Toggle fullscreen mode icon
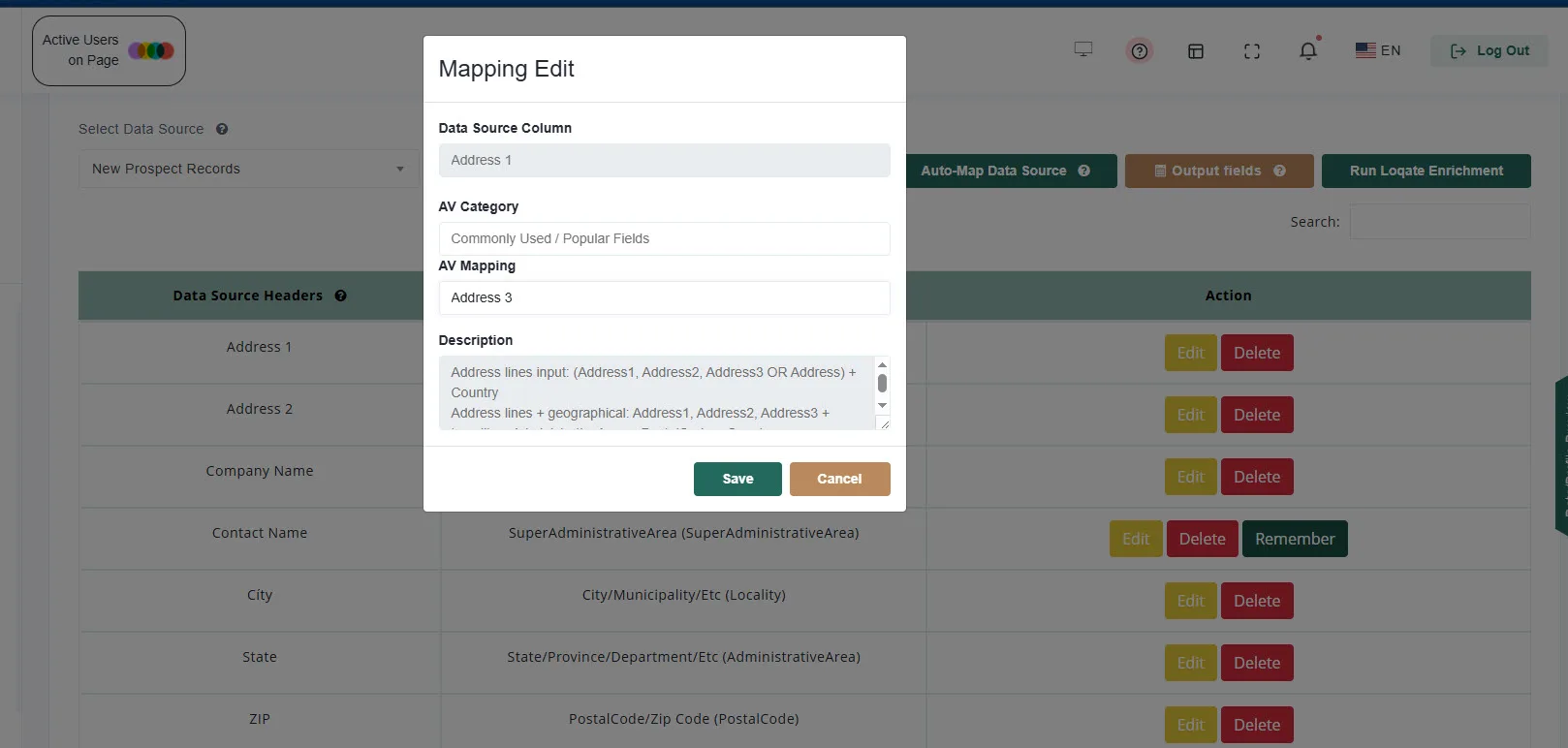Screen dimensions: 1568x748 pyautogui.click(x=1252, y=51)
